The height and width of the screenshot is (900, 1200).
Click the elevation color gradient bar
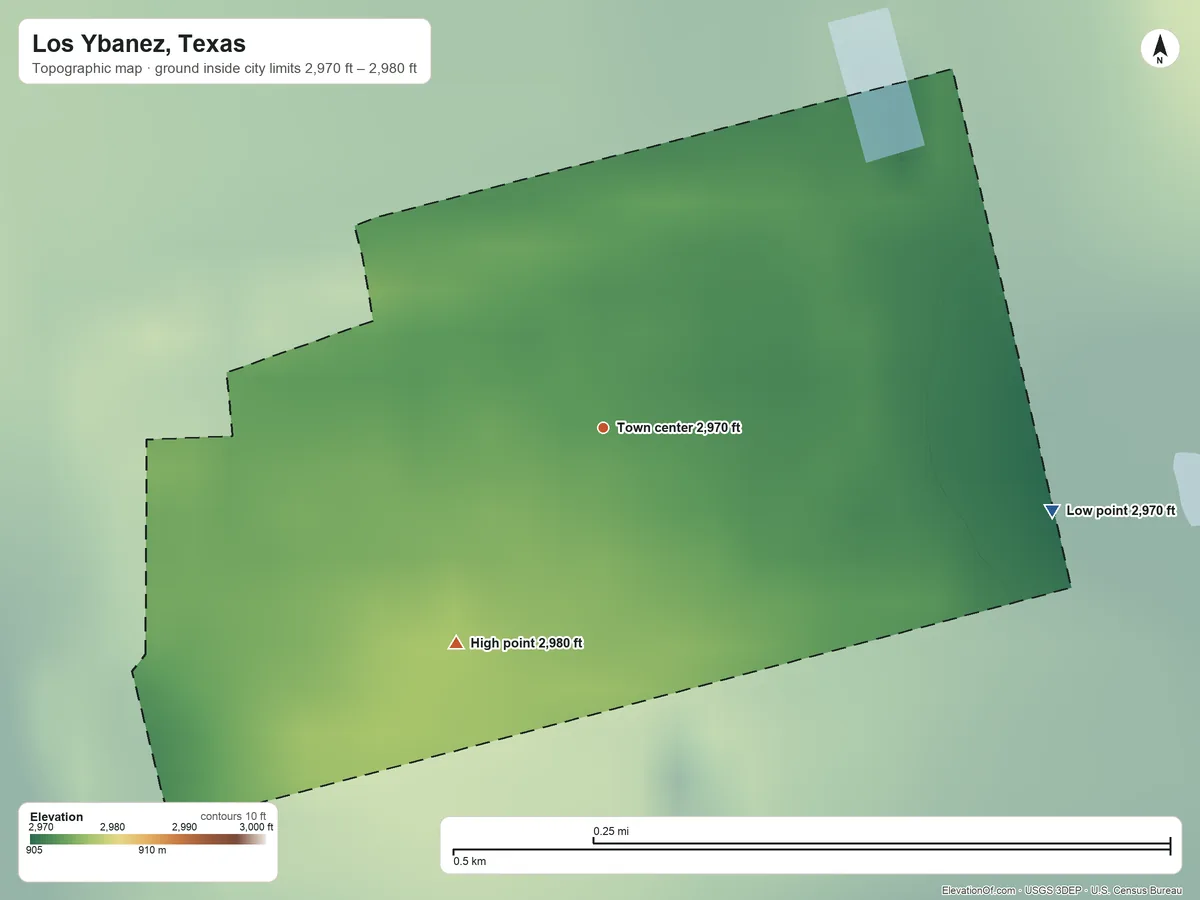point(148,839)
